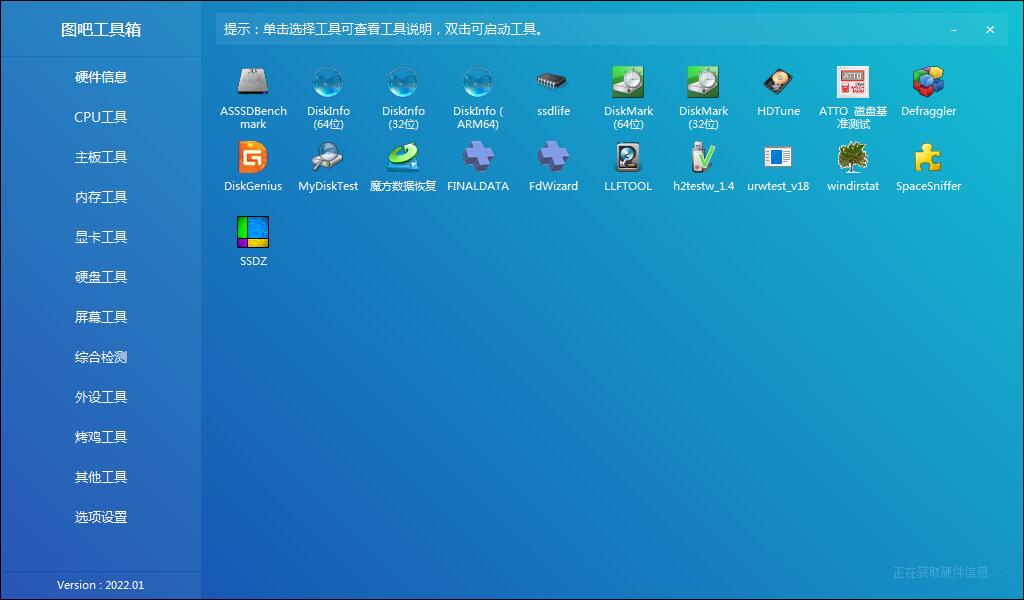The image size is (1024, 600).
Task: Select 魔方数据恢复 data recovery tool
Action: [403, 165]
